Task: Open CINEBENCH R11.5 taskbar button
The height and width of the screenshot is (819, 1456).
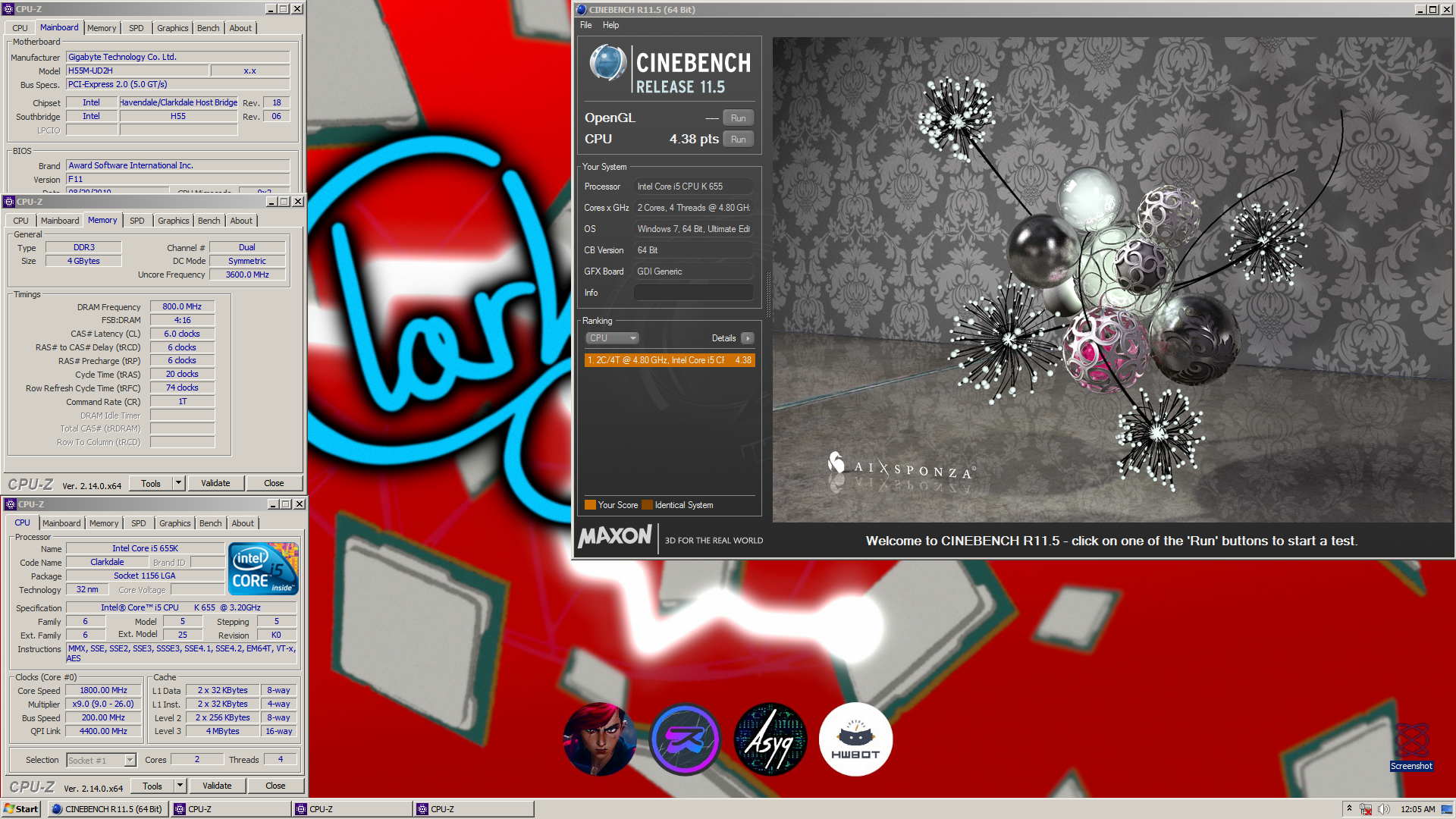Action: point(108,809)
